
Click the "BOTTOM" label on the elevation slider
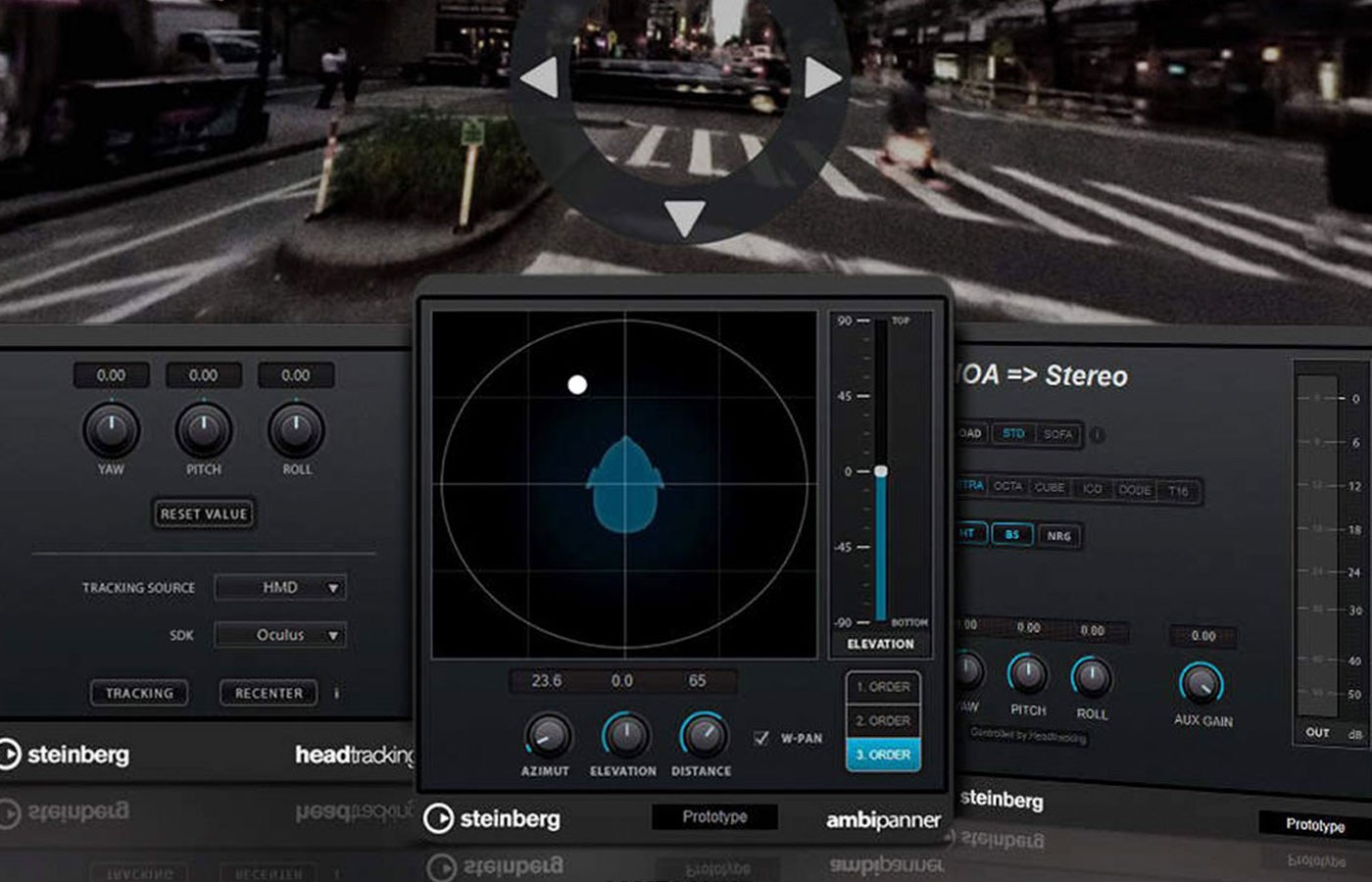(908, 622)
